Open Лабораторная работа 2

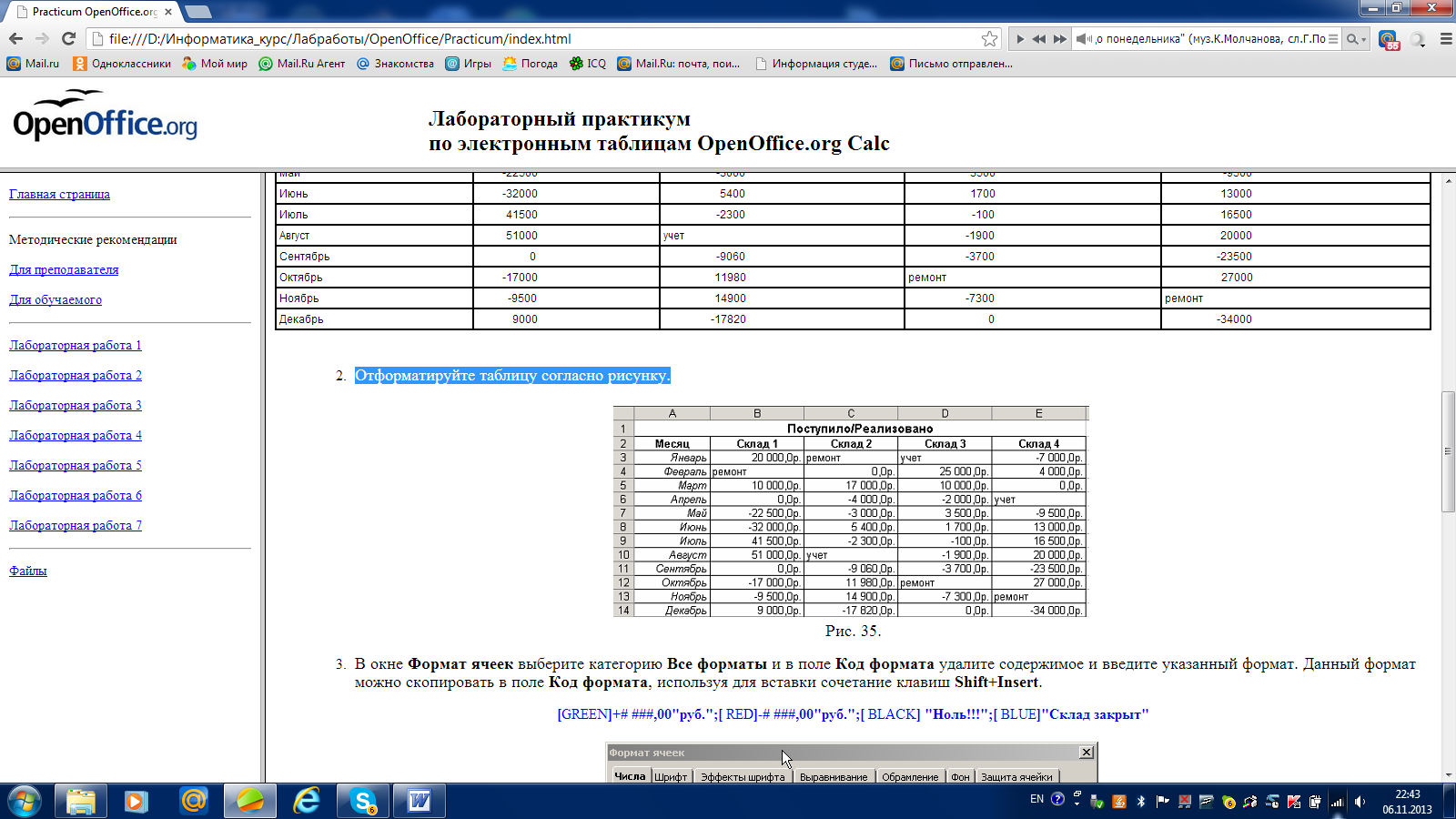point(76,375)
